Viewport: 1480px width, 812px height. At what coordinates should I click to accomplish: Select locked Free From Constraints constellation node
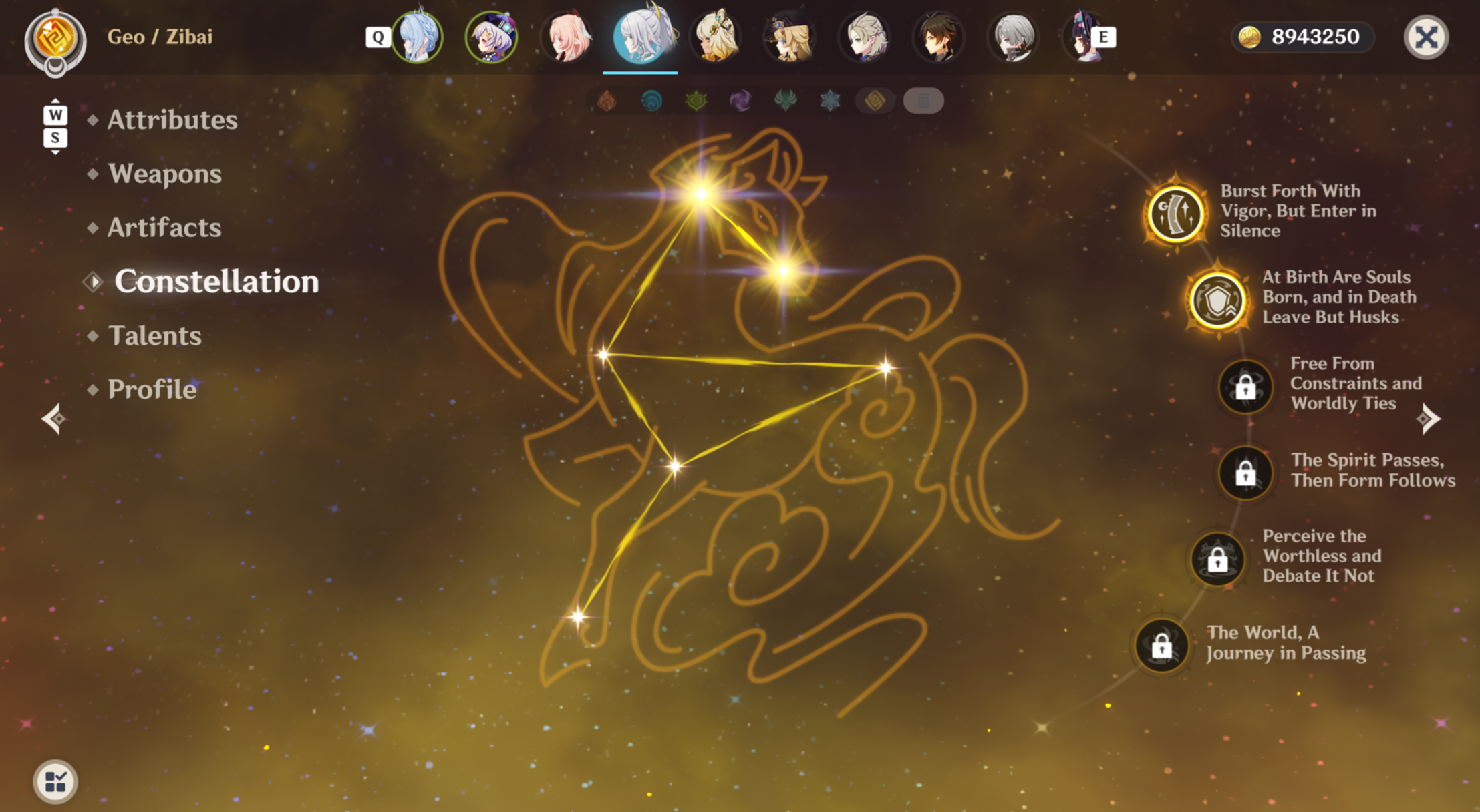click(x=1245, y=386)
